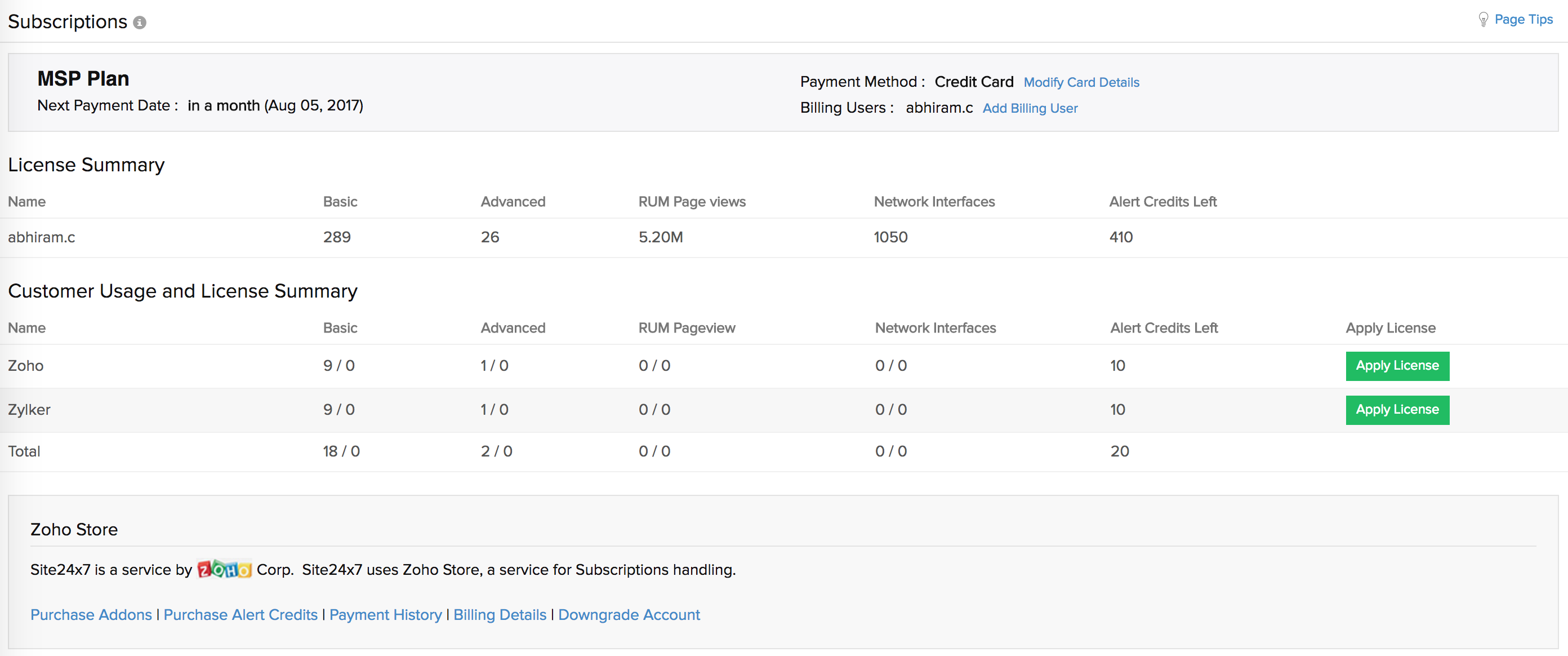Click Total Basic value 18 / 0

341,451
